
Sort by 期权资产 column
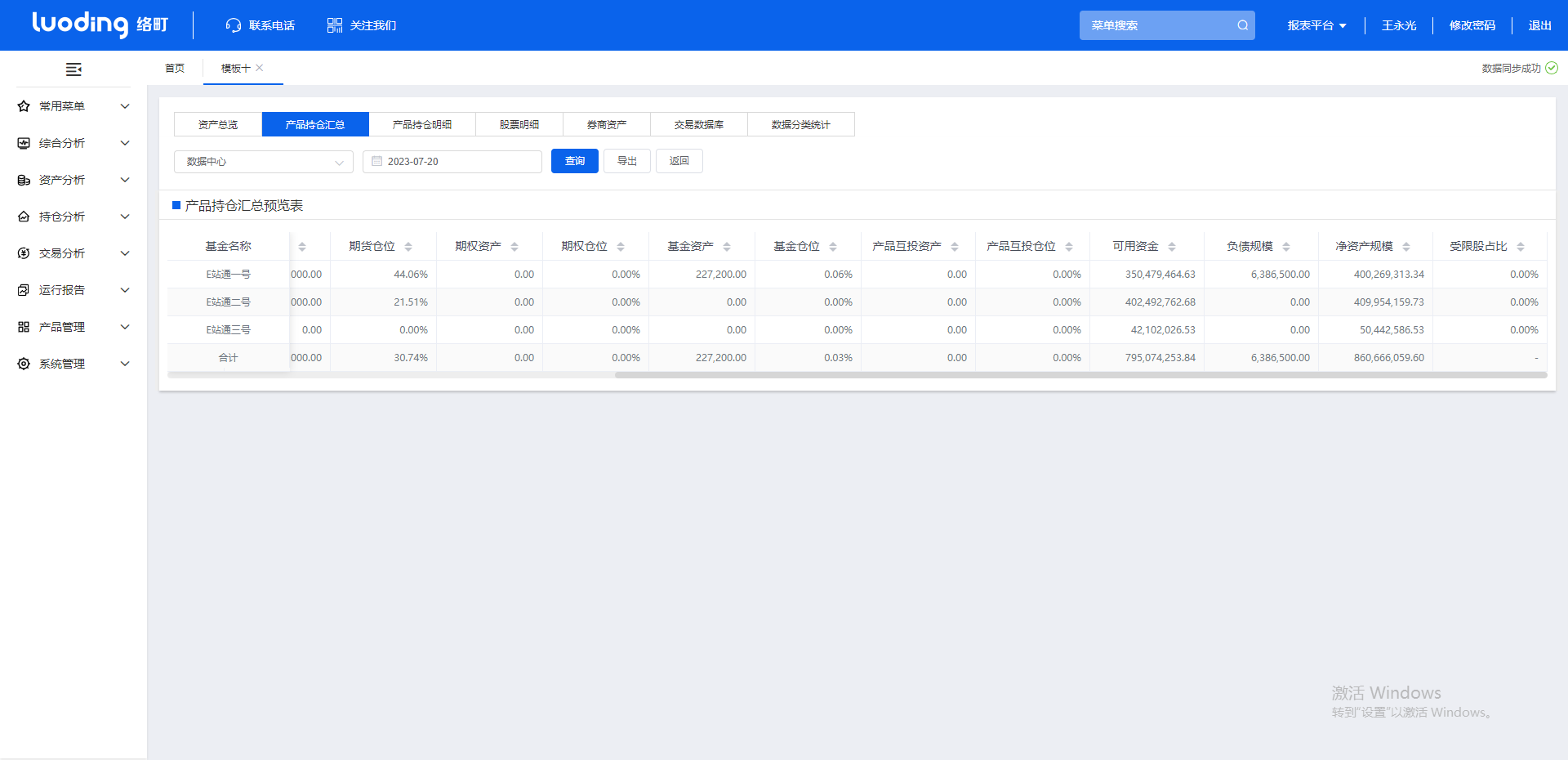pos(514,246)
